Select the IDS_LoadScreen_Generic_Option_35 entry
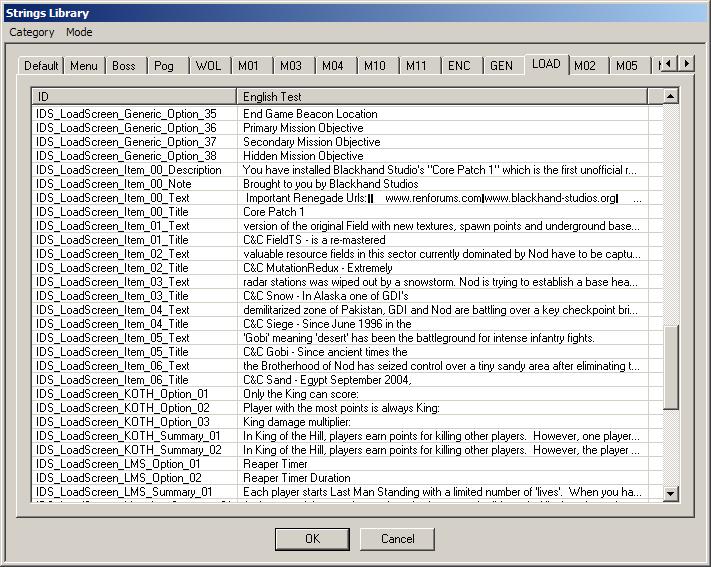 tap(126, 114)
